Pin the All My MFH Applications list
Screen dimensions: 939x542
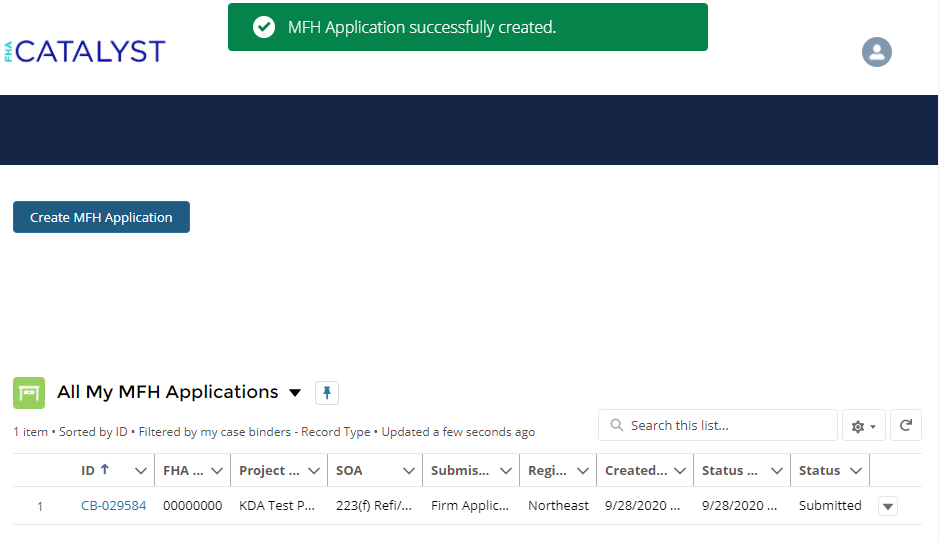pyautogui.click(x=327, y=393)
